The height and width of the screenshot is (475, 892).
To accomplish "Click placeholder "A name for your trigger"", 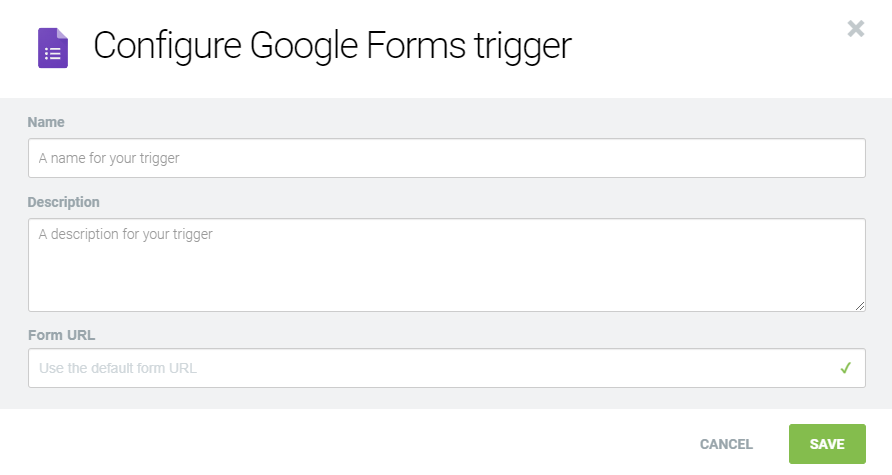I will 109,158.
